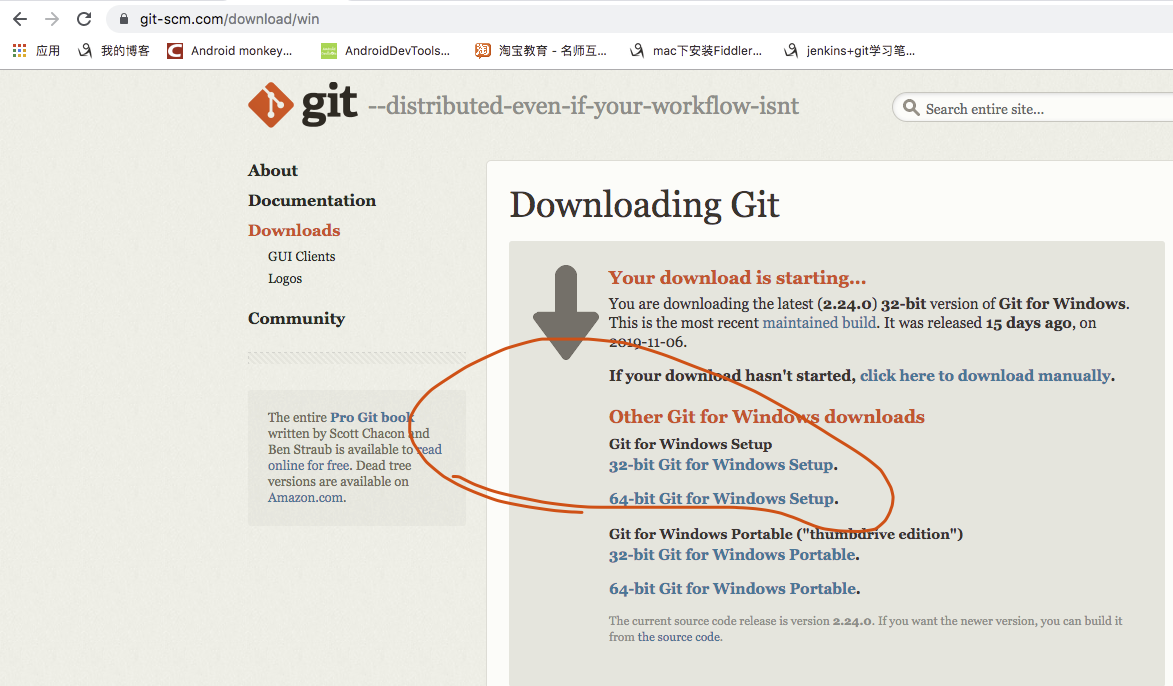The height and width of the screenshot is (686, 1173).
Task: Download 32-bit Git for Windows Portable
Action: pos(732,554)
